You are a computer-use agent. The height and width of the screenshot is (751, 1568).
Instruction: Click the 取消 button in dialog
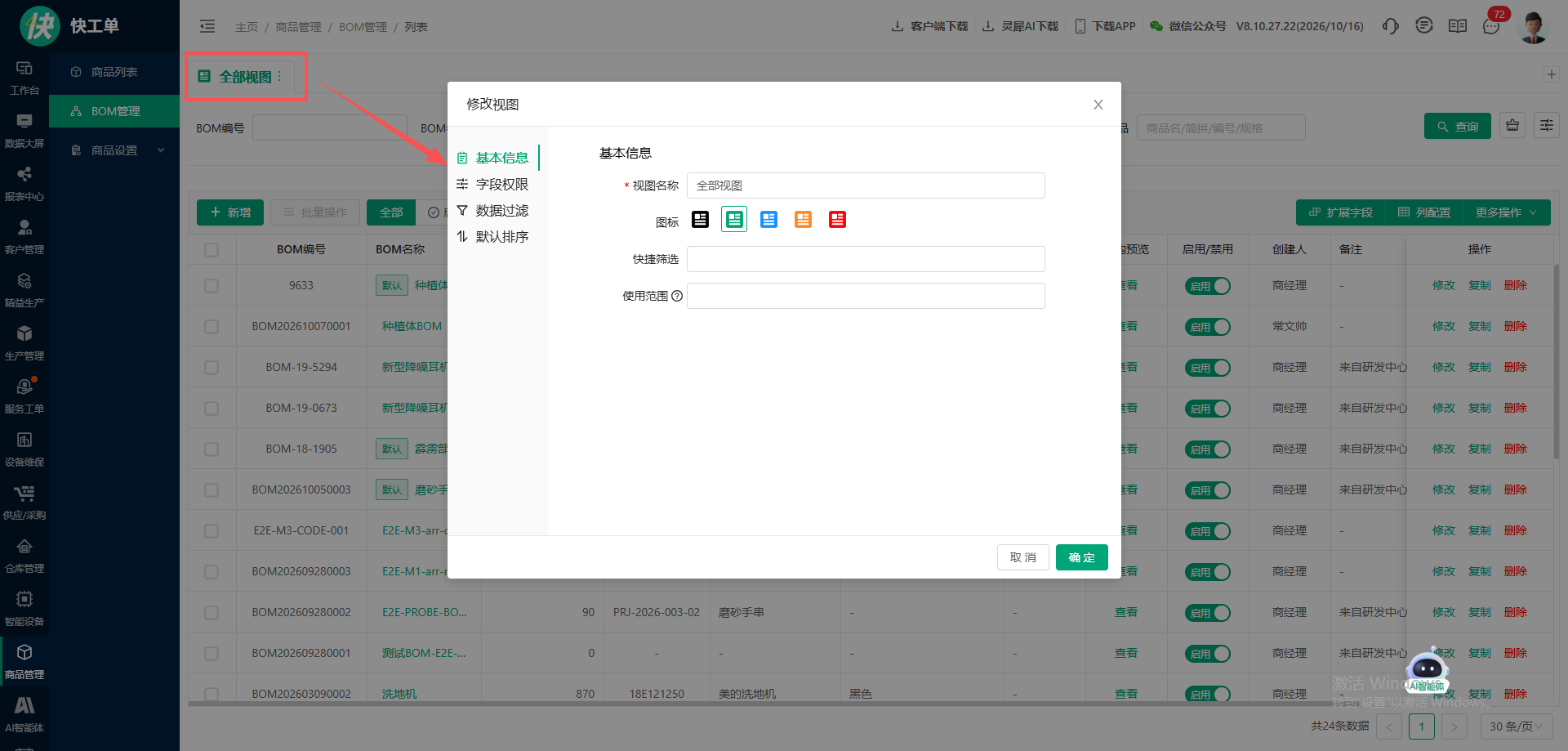tap(1022, 557)
